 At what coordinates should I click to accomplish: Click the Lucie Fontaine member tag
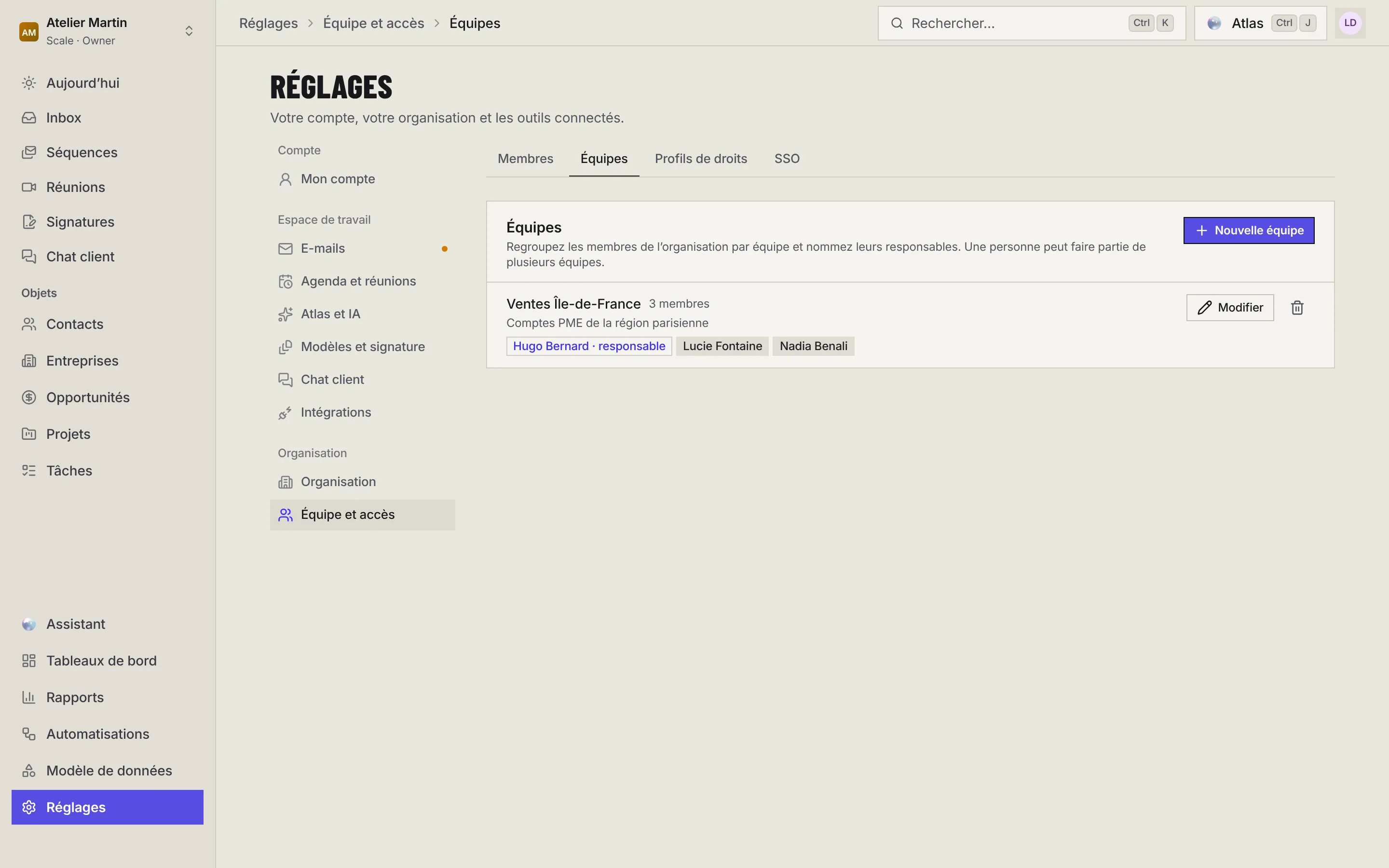[722, 346]
